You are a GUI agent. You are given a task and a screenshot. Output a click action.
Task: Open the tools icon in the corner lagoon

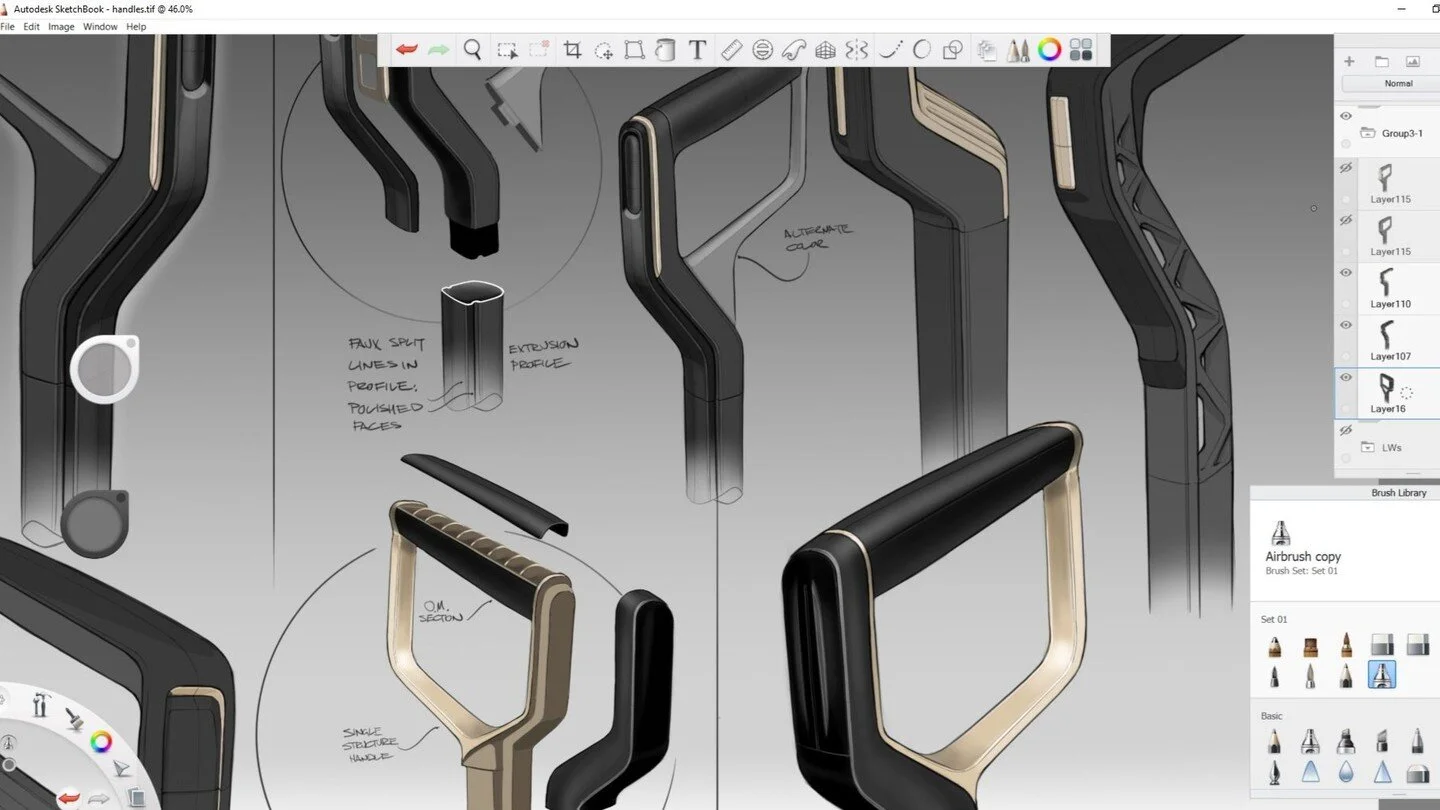(41, 704)
